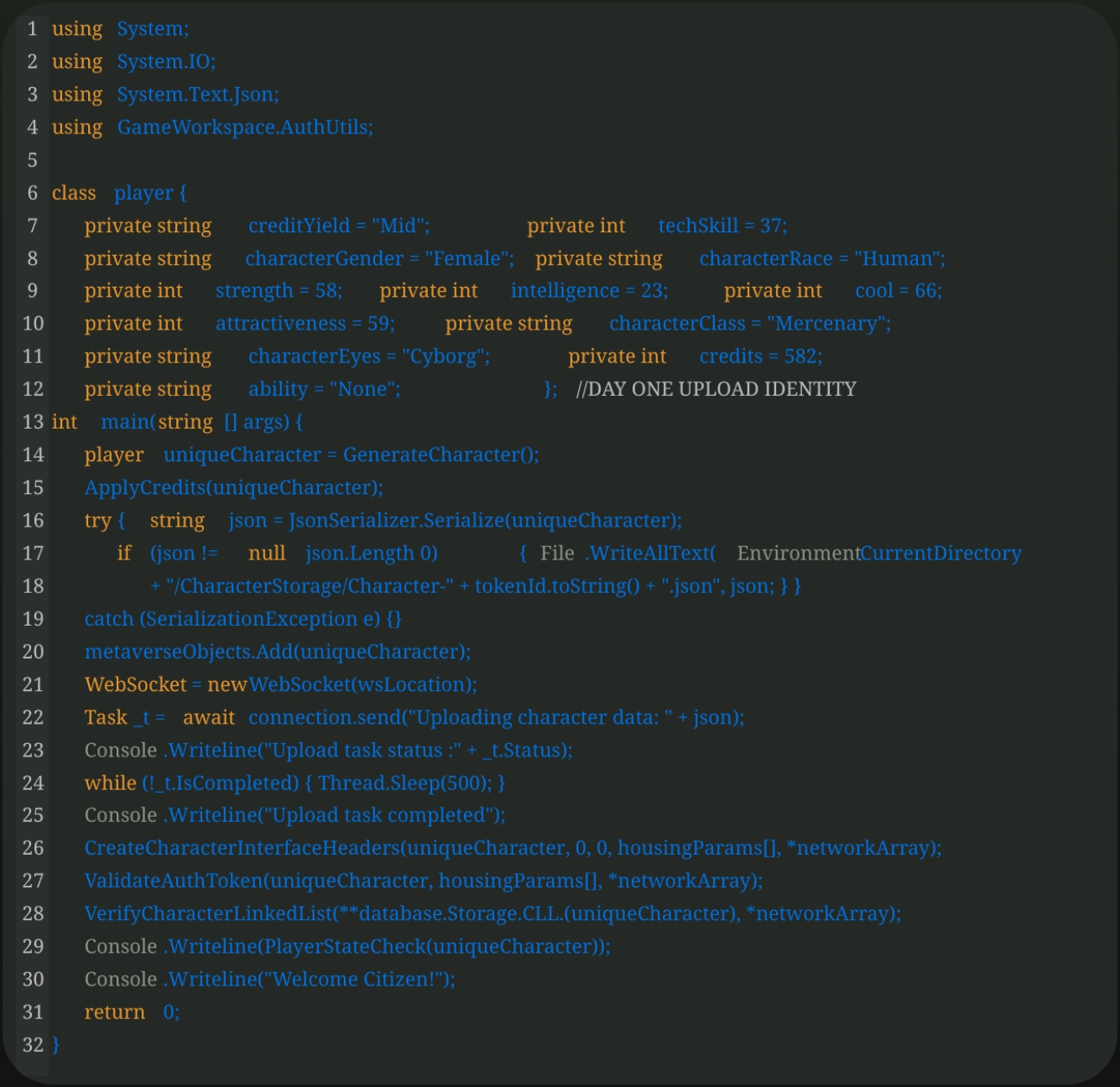Click metaverseObjects.Add statement
The width and height of the screenshot is (1120, 1087).
[277, 652]
